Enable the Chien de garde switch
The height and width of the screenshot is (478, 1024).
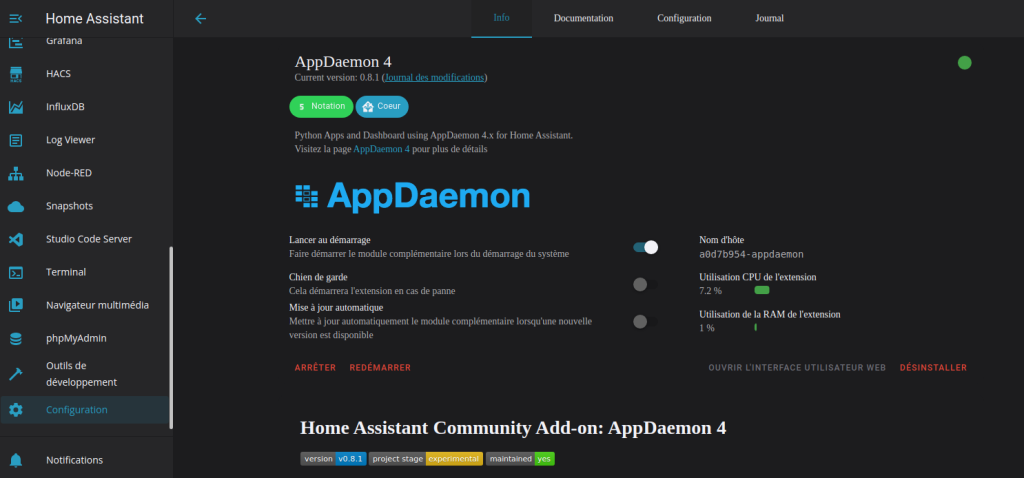click(645, 284)
